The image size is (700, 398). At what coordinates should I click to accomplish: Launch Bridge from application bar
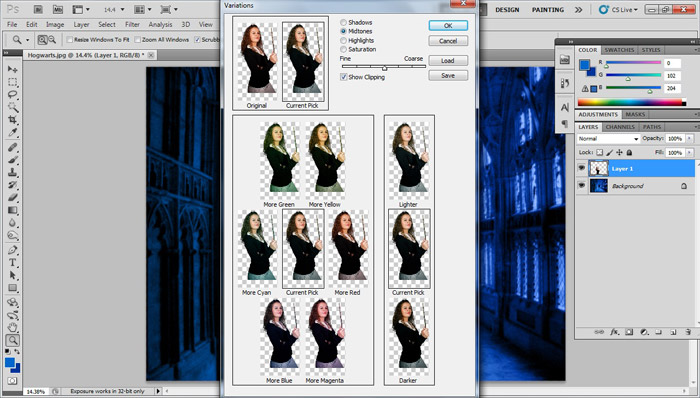(x=38, y=9)
